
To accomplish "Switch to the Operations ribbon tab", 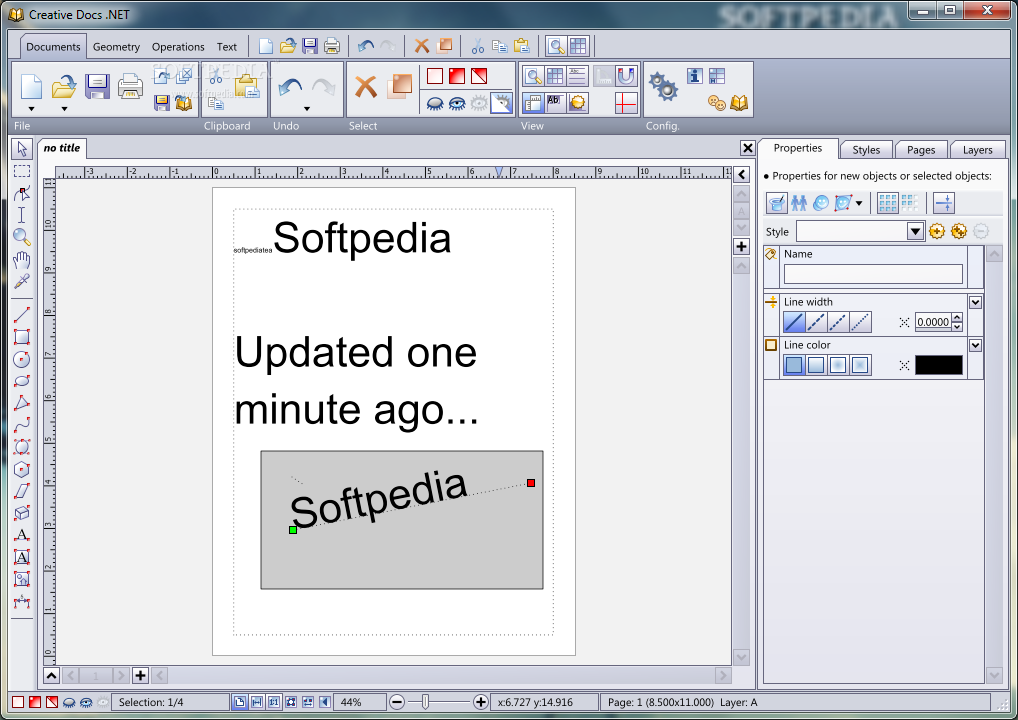I will coord(178,47).
